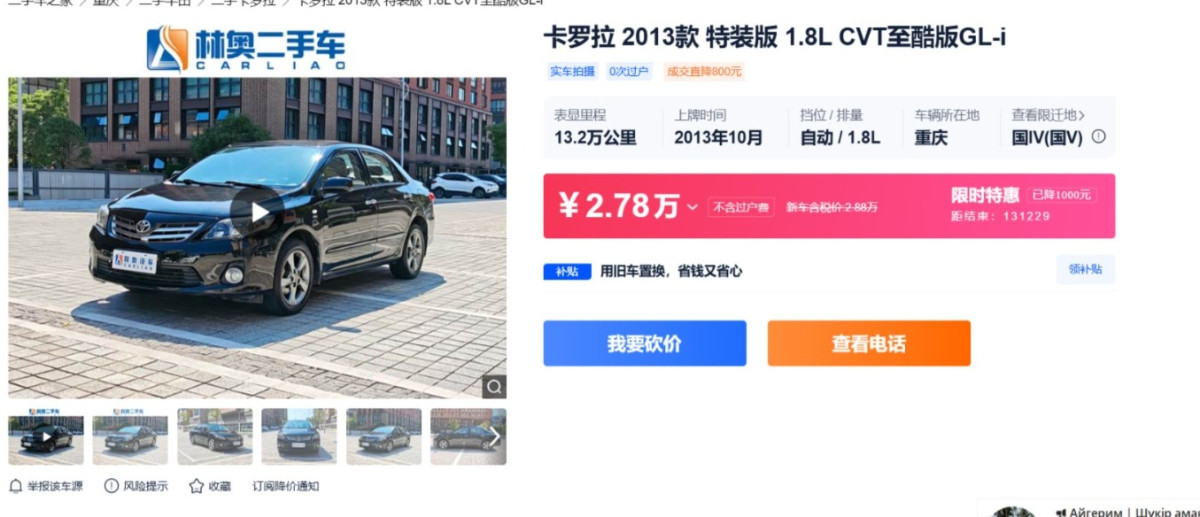Play the car video on main photo
The image size is (1200, 517).
pos(259,212)
